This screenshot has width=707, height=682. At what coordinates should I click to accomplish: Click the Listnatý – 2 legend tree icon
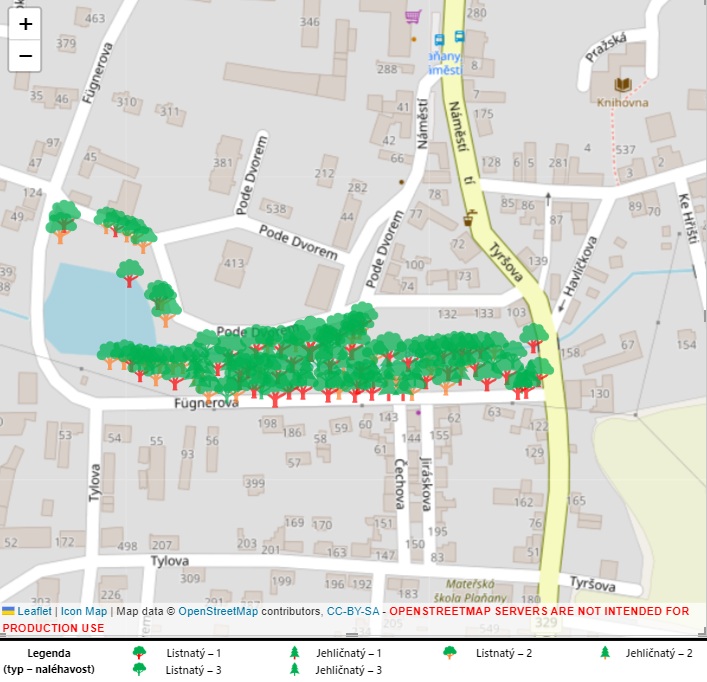pyautogui.click(x=450, y=653)
